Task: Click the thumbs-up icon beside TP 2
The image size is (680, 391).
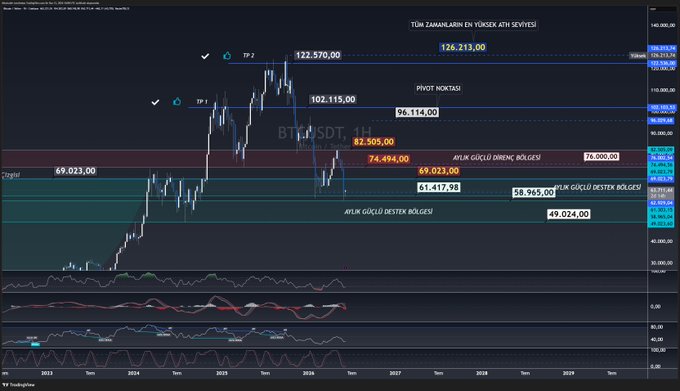Action: (x=227, y=55)
